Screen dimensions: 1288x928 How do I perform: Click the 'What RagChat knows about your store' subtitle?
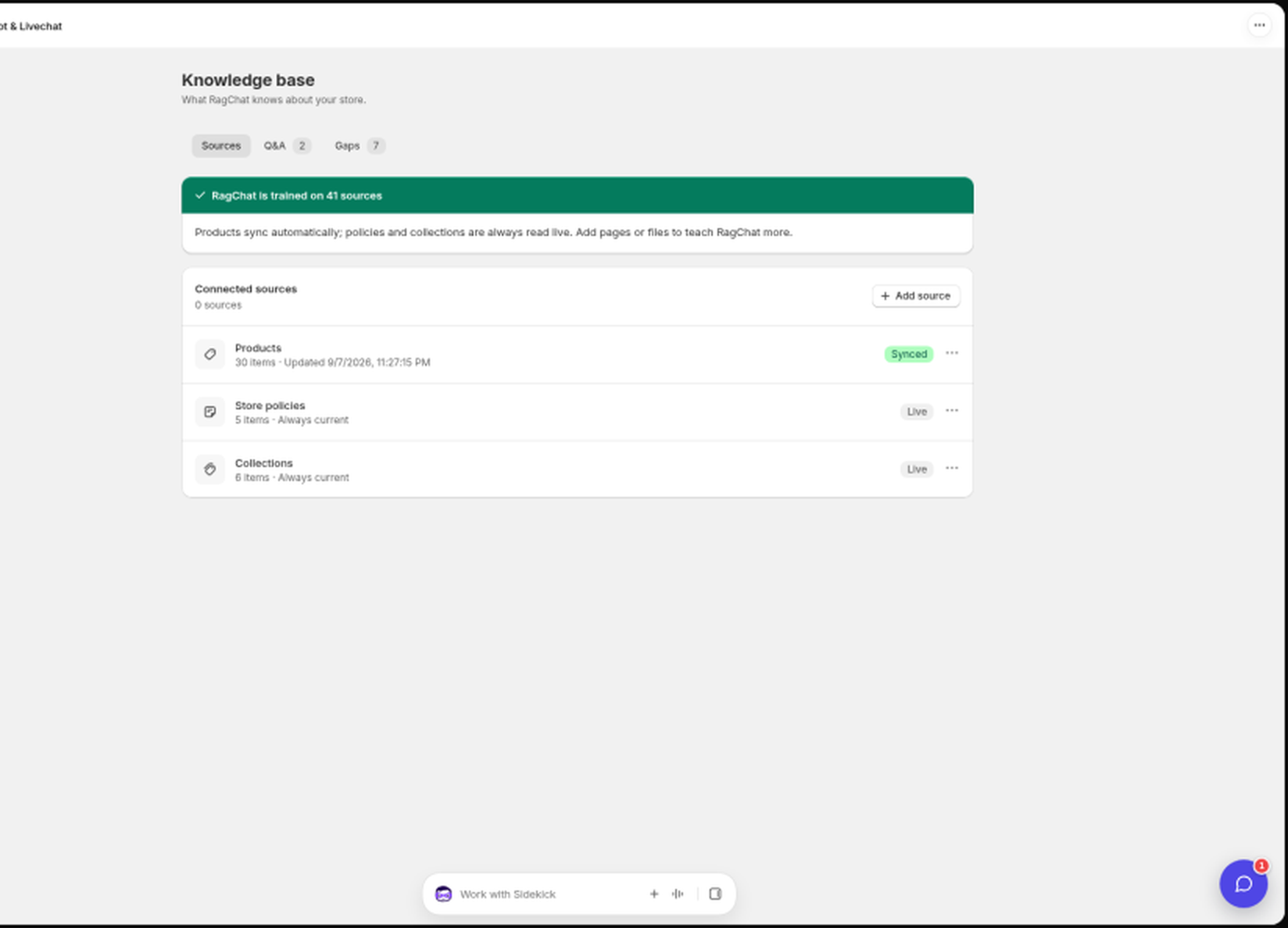tap(274, 100)
